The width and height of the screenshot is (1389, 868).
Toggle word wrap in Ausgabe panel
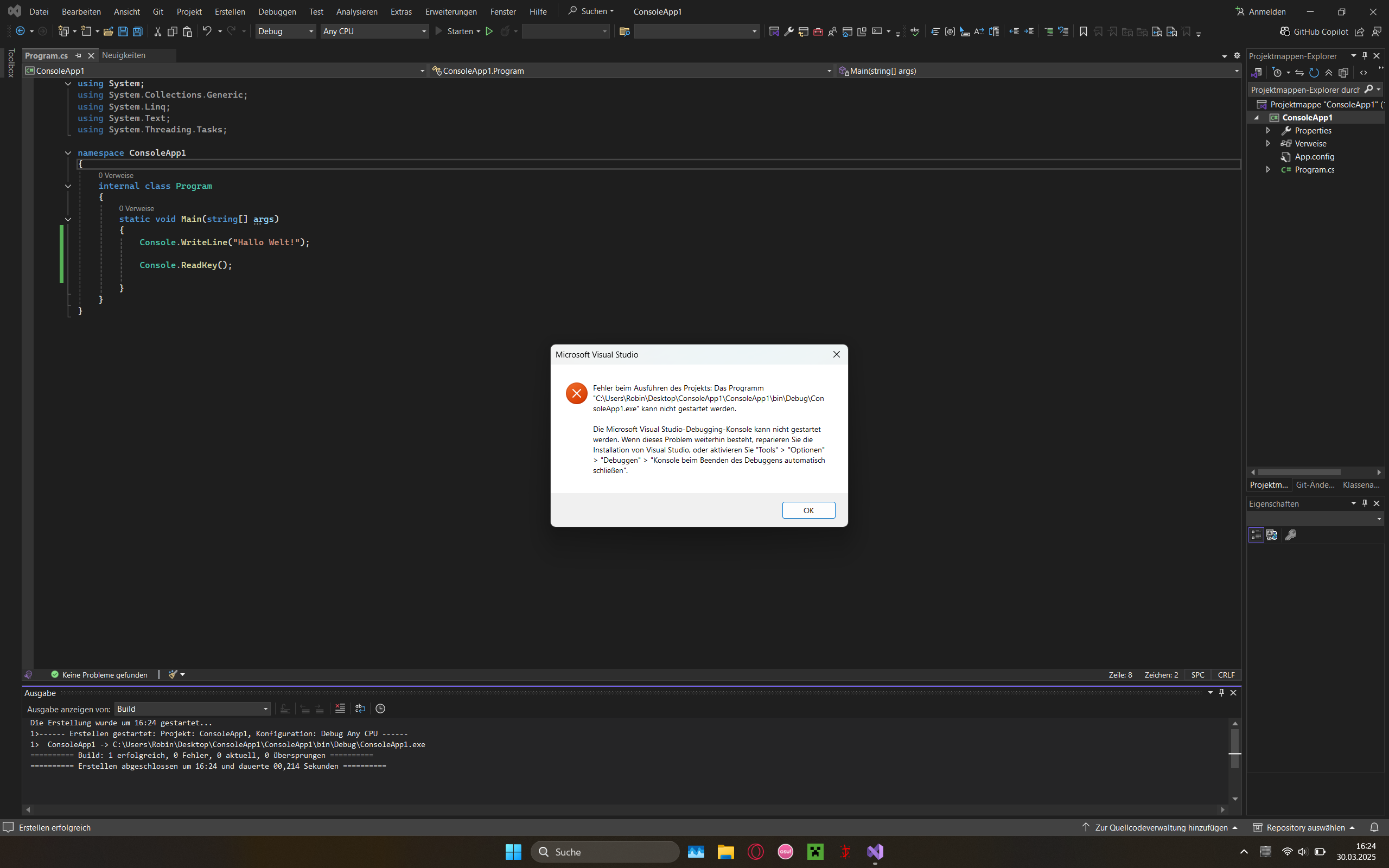click(x=360, y=709)
